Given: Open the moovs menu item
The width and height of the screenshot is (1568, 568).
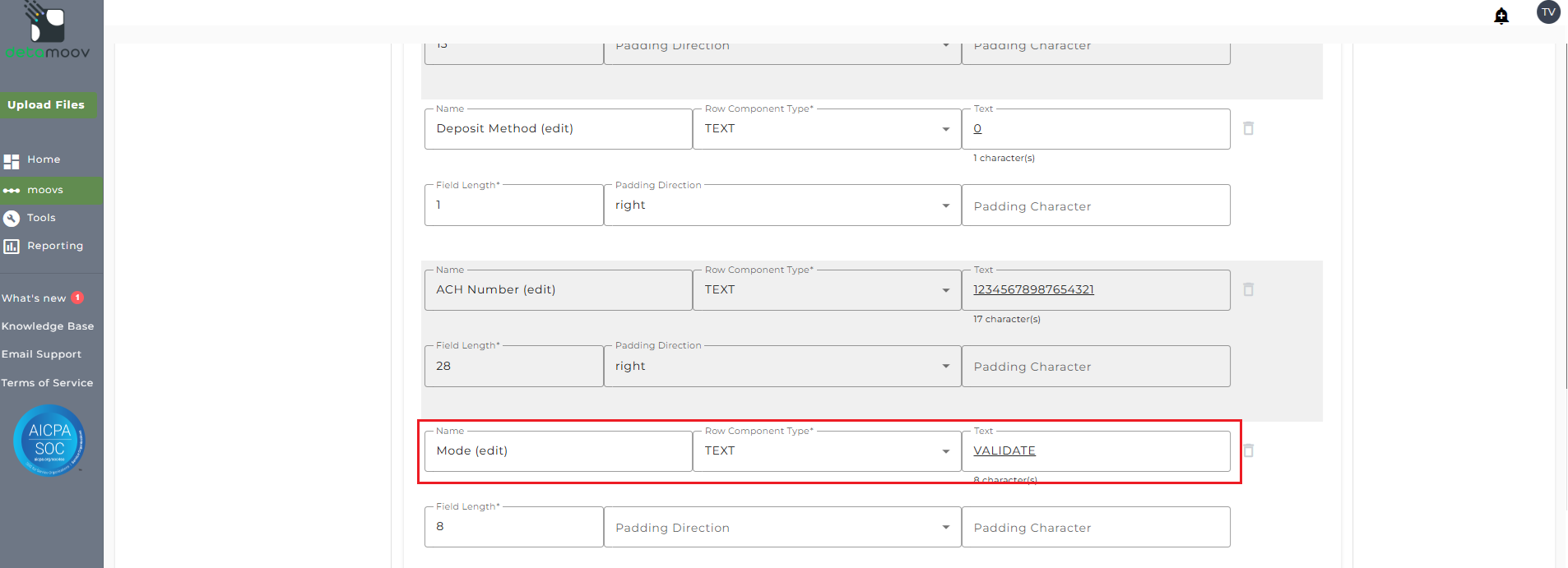Looking at the screenshot, I should (45, 190).
